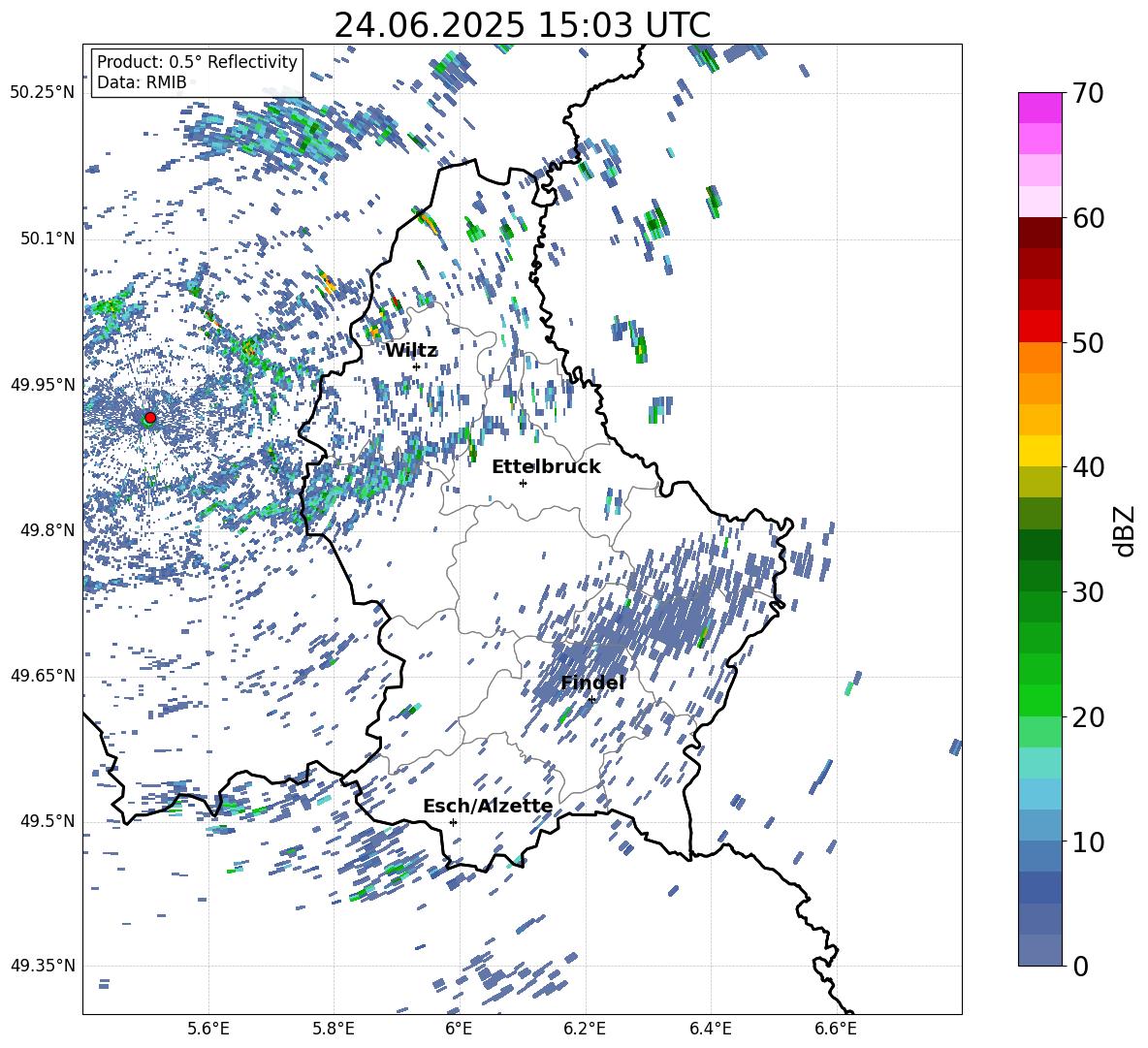Viewport: 1148px width, 1048px height.
Task: Click the 5.8°E longitude label
Action: coord(334,1029)
